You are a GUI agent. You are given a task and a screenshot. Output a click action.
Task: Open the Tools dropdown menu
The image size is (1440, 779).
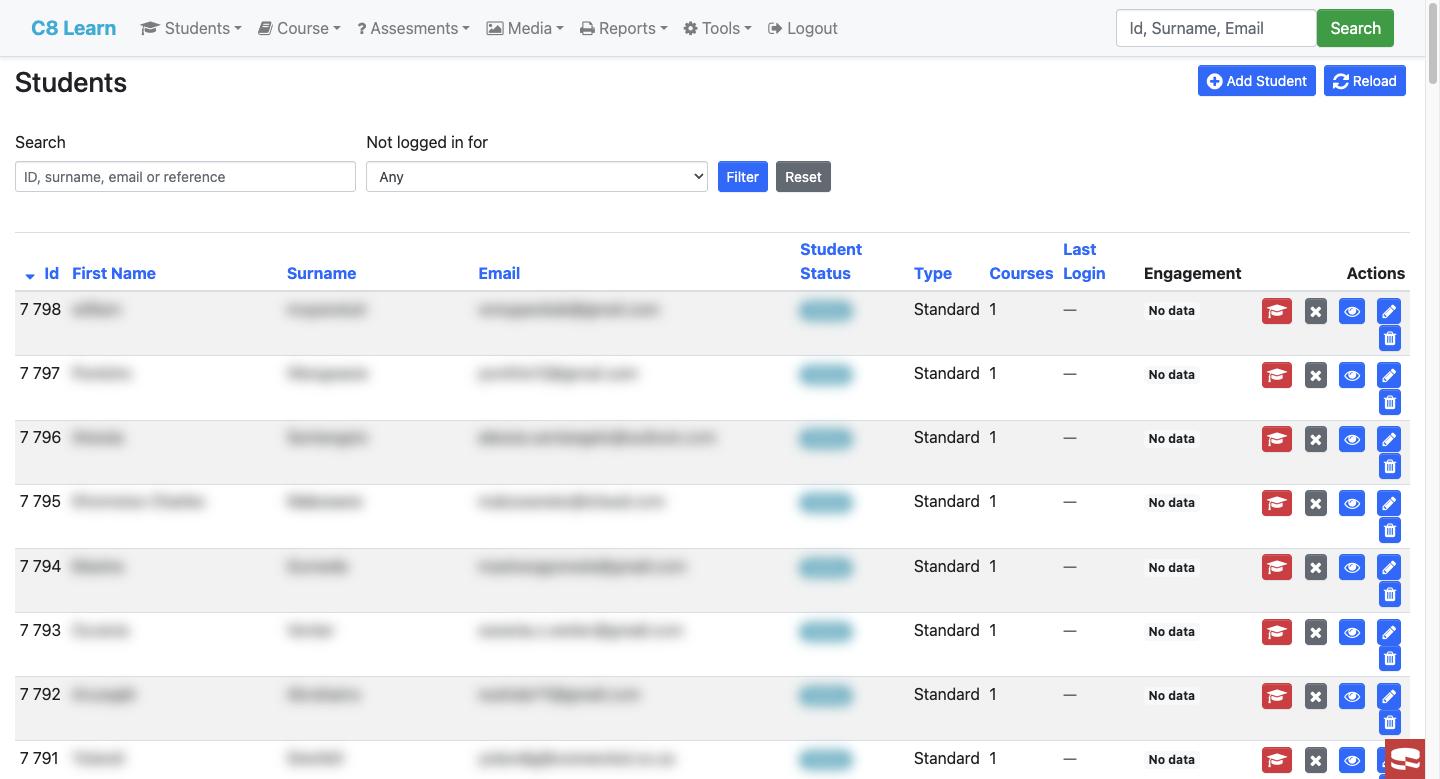point(717,28)
